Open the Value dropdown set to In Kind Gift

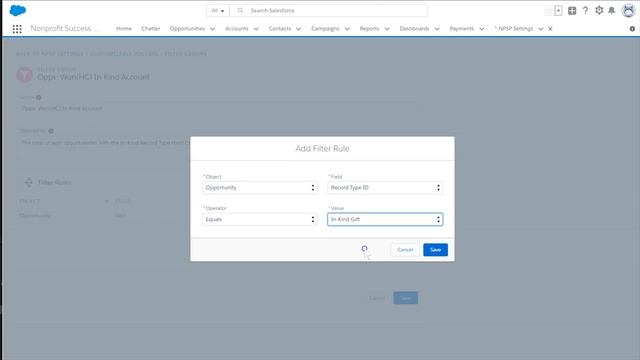click(385, 220)
